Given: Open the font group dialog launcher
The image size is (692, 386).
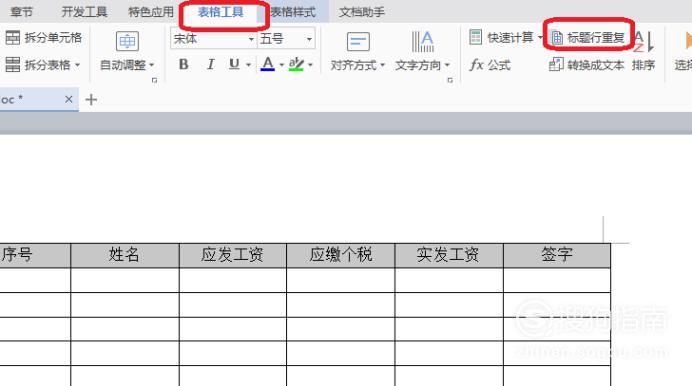Looking at the screenshot, I should [154, 80].
